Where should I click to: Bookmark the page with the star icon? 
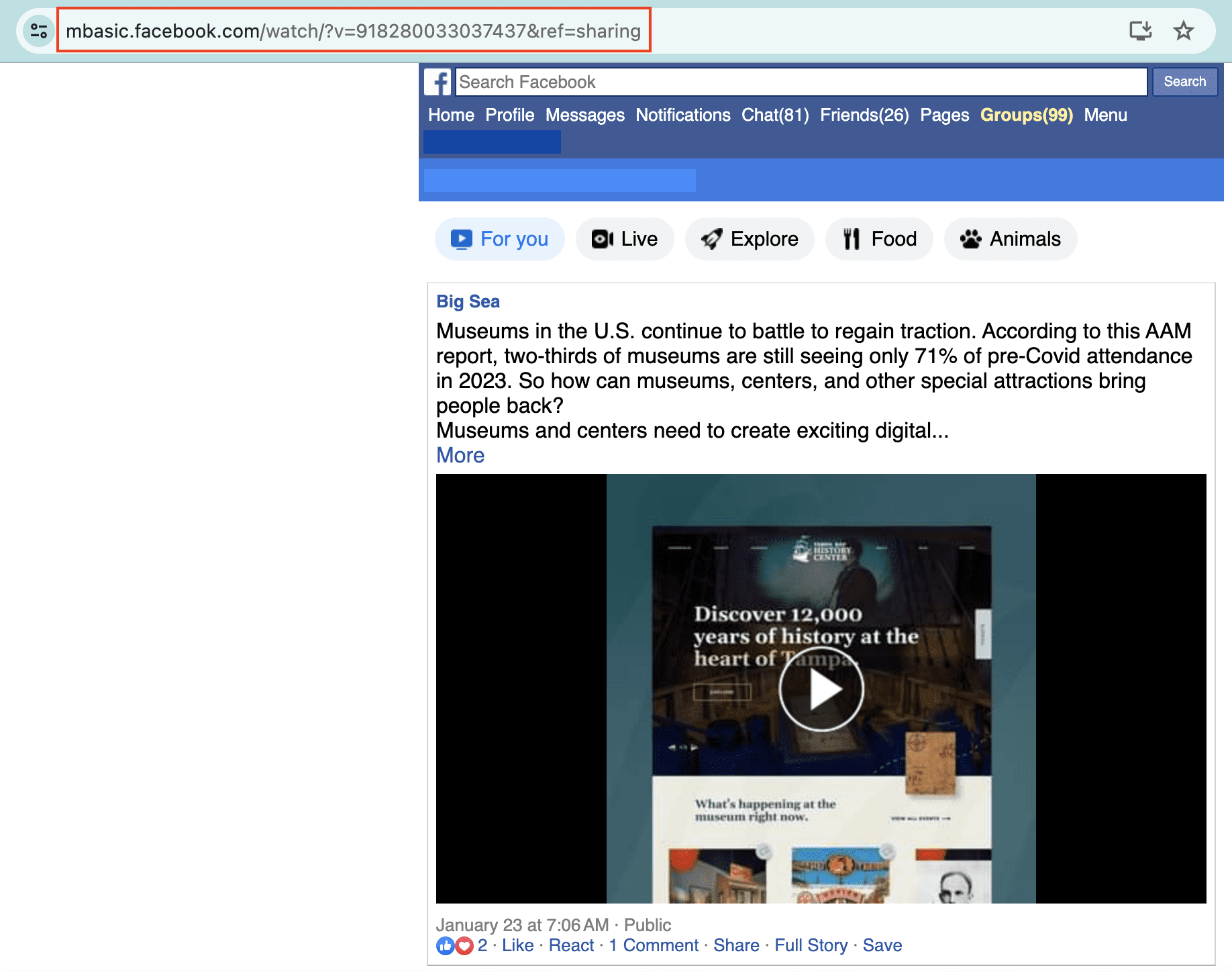1184,30
